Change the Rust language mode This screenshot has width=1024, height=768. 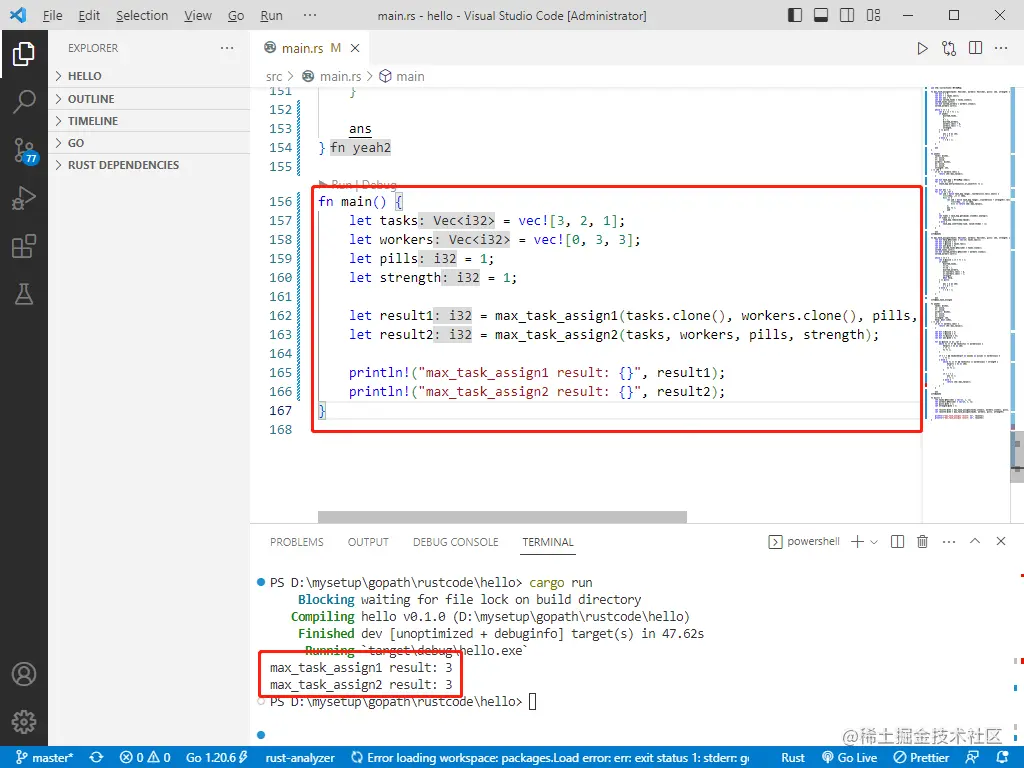point(793,758)
